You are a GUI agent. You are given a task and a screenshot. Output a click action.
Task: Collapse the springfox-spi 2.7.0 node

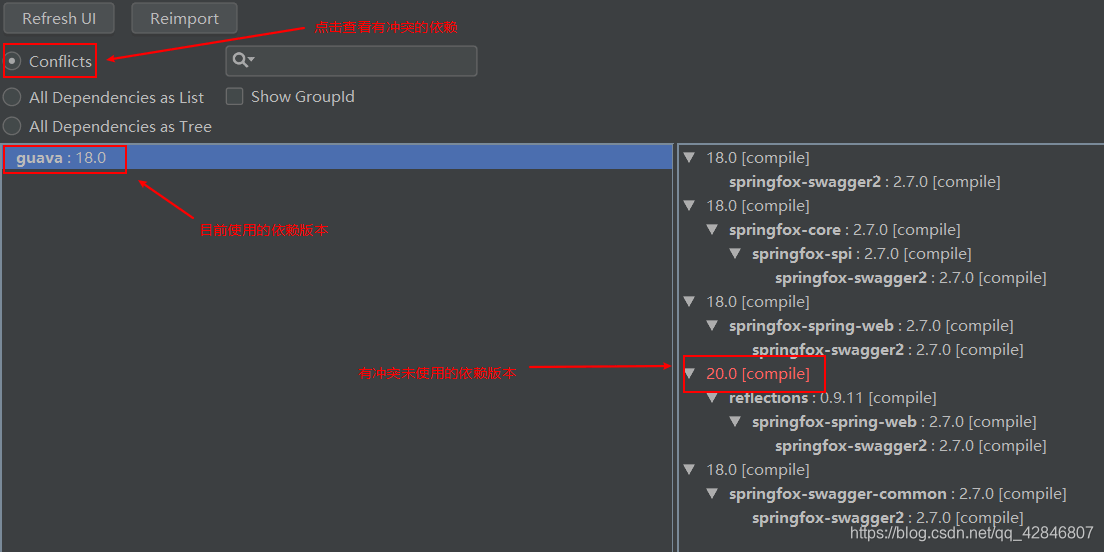click(x=735, y=253)
